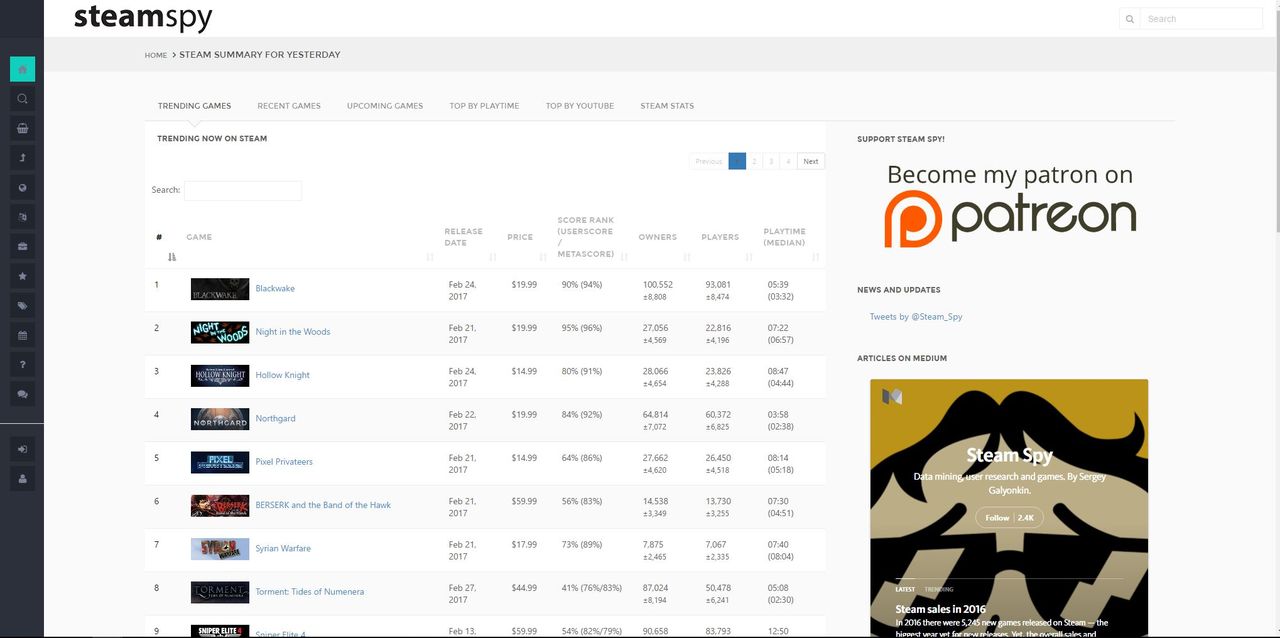Click the steamspy logo
Screen dimensions: 1280x638
[x=143, y=18]
